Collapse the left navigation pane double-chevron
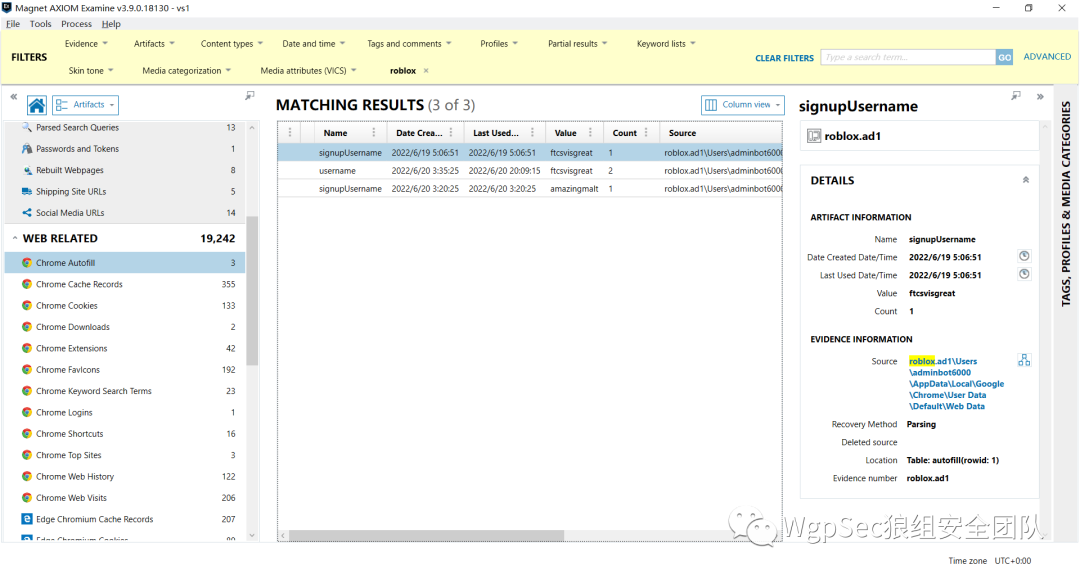 pyautogui.click(x=14, y=96)
